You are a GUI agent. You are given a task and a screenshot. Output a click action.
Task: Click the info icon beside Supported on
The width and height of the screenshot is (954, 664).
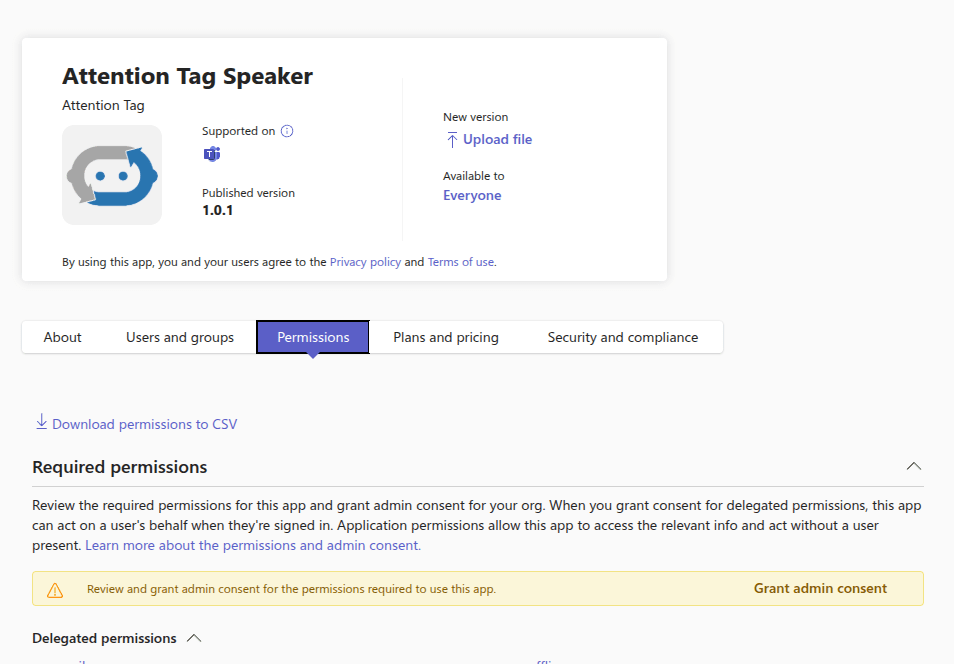coord(287,131)
